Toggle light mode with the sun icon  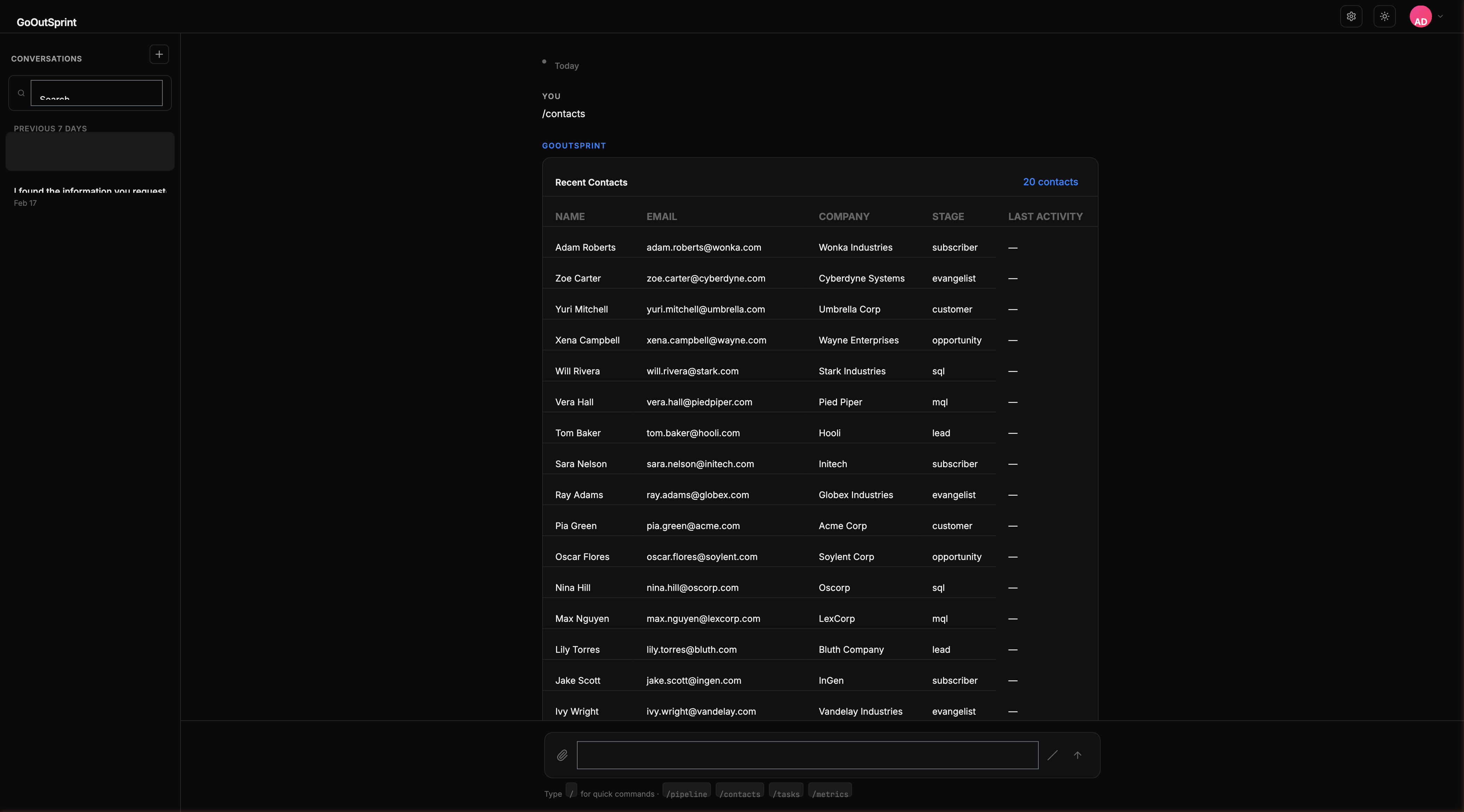click(x=1385, y=16)
